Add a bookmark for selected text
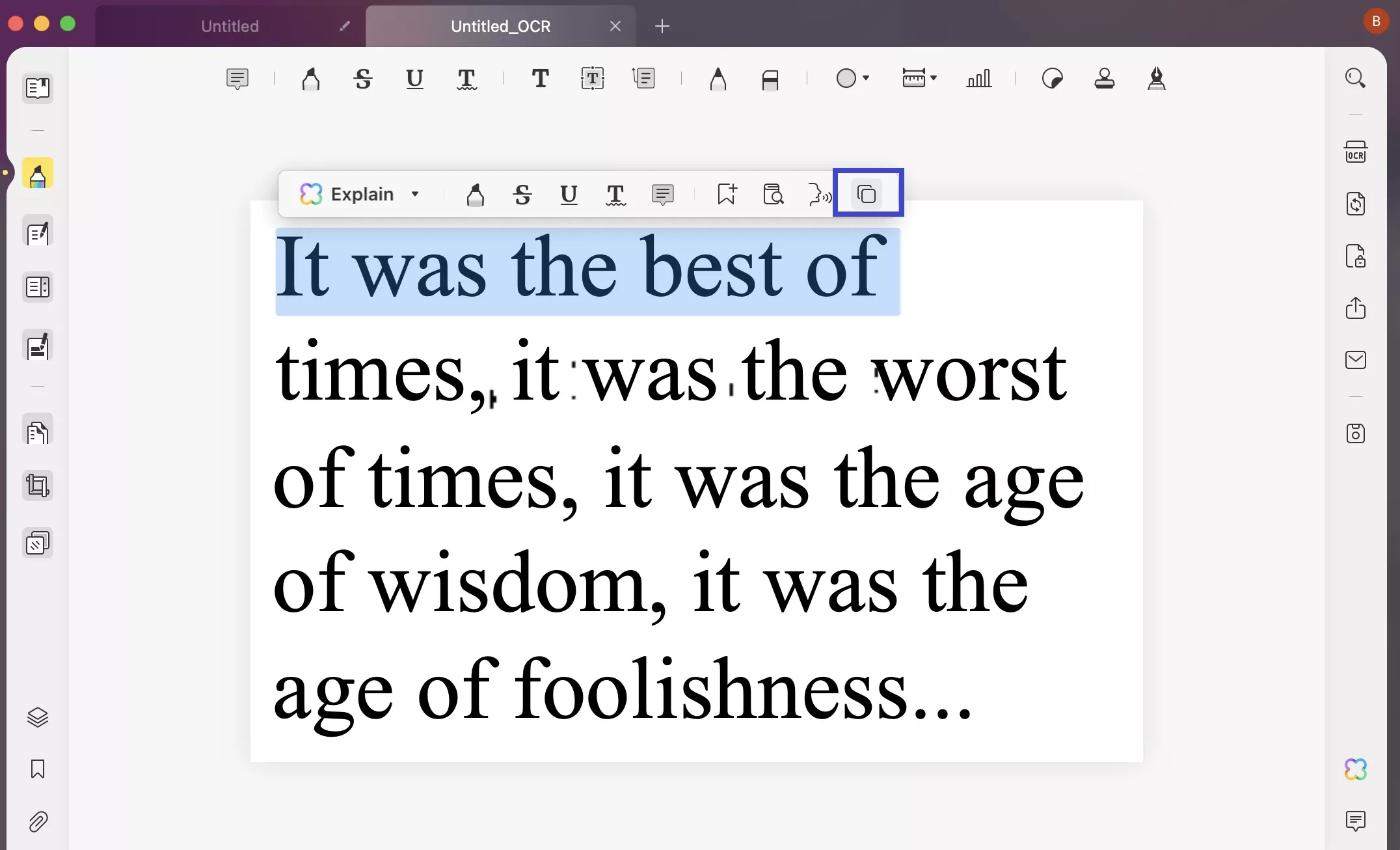This screenshot has height=850, width=1400. click(726, 194)
